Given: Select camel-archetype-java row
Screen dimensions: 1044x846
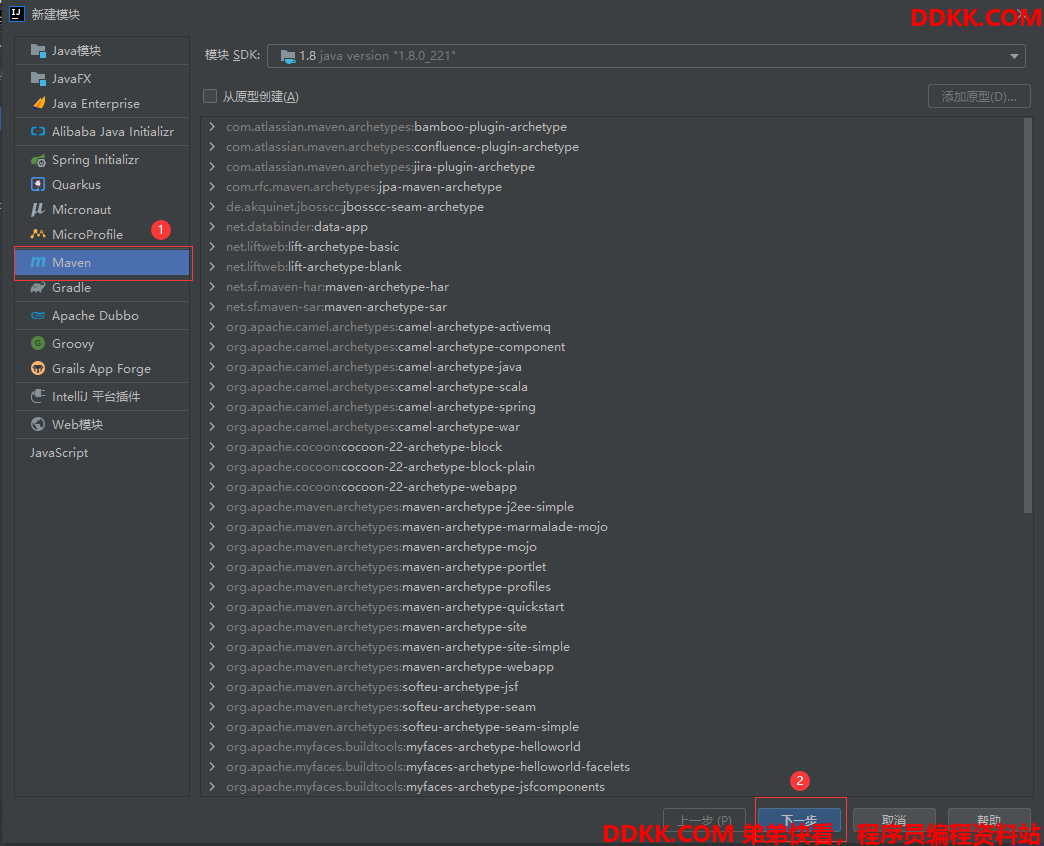Looking at the screenshot, I should pyautogui.click(x=612, y=367).
